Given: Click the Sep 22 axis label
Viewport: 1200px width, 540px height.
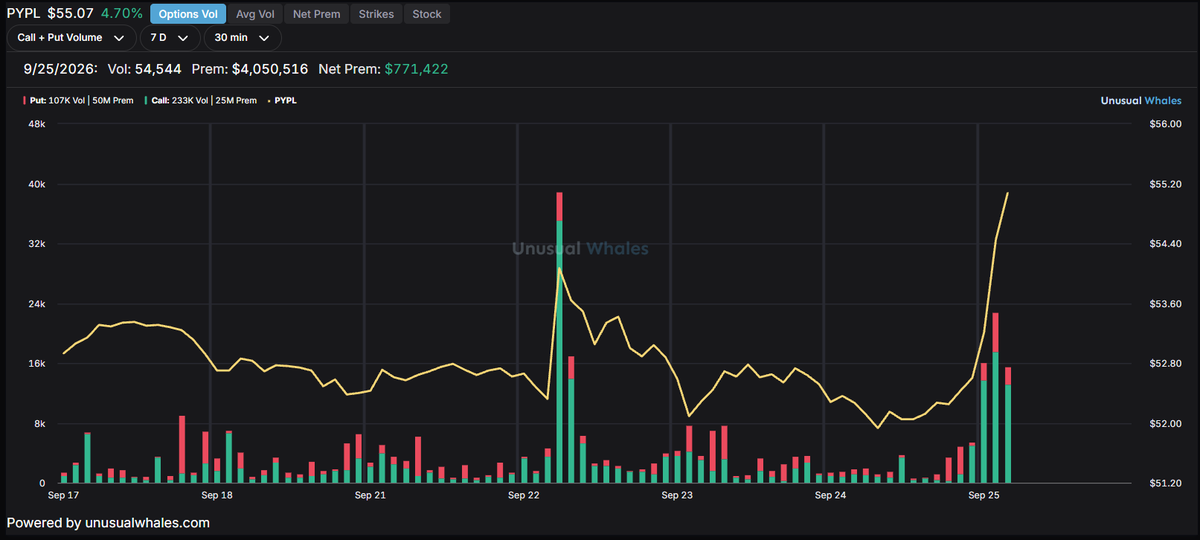Looking at the screenshot, I should point(524,495).
